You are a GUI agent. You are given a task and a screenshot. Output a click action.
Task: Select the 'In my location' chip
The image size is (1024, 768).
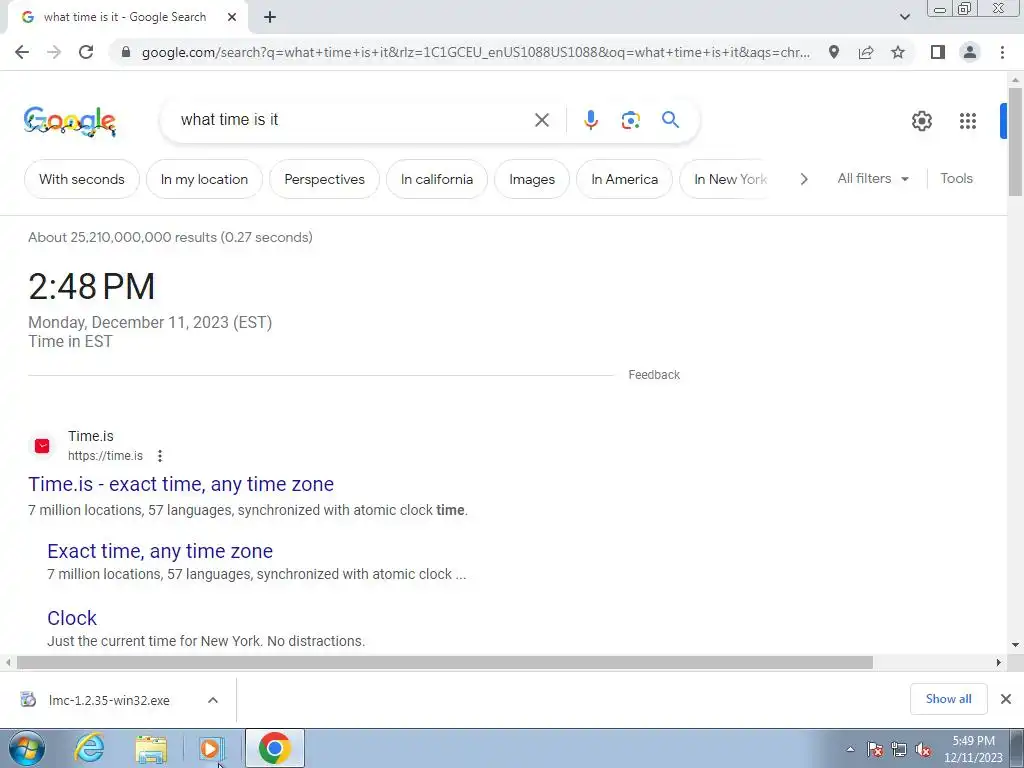tap(204, 180)
